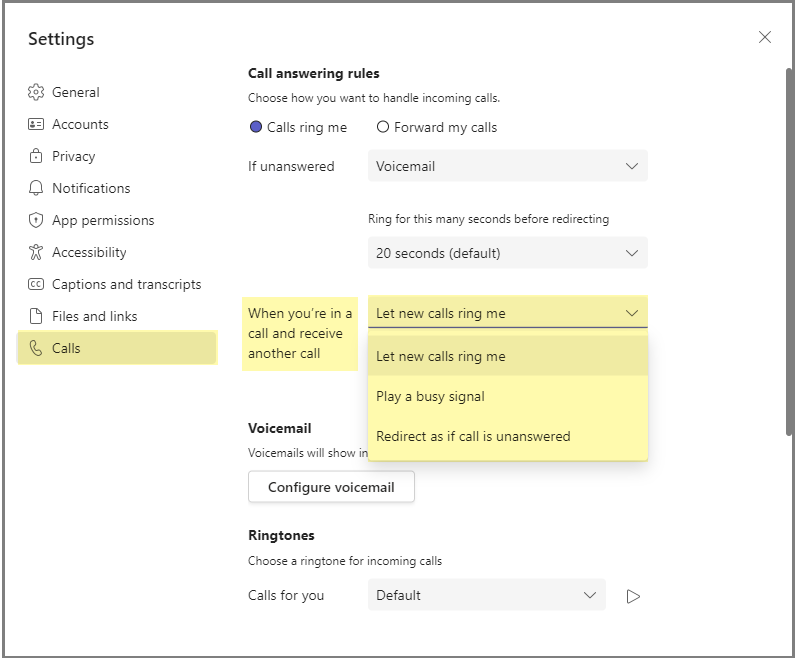Click the Accessibility person icon
The image size is (795, 658).
(x=36, y=252)
